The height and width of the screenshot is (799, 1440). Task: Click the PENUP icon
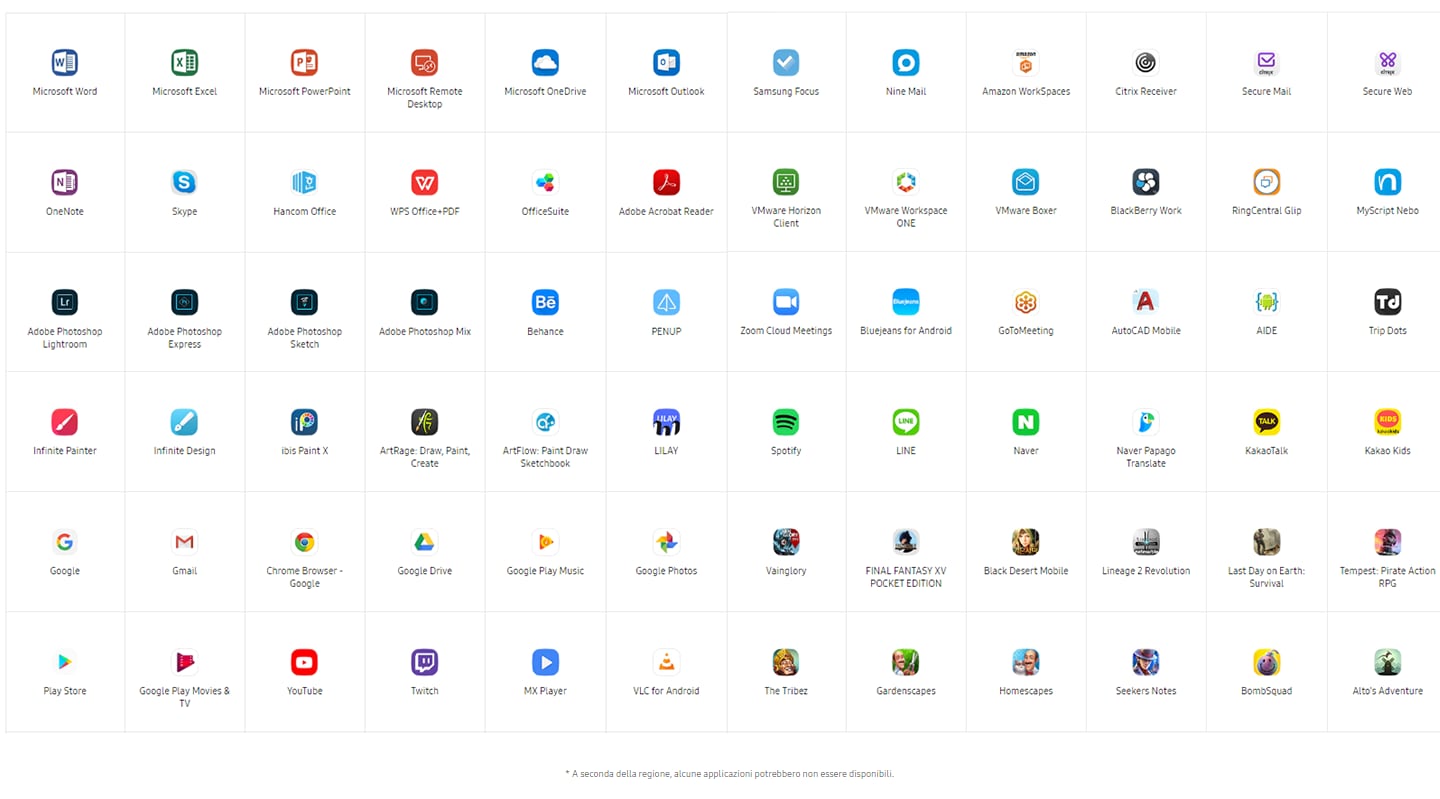[x=666, y=302]
